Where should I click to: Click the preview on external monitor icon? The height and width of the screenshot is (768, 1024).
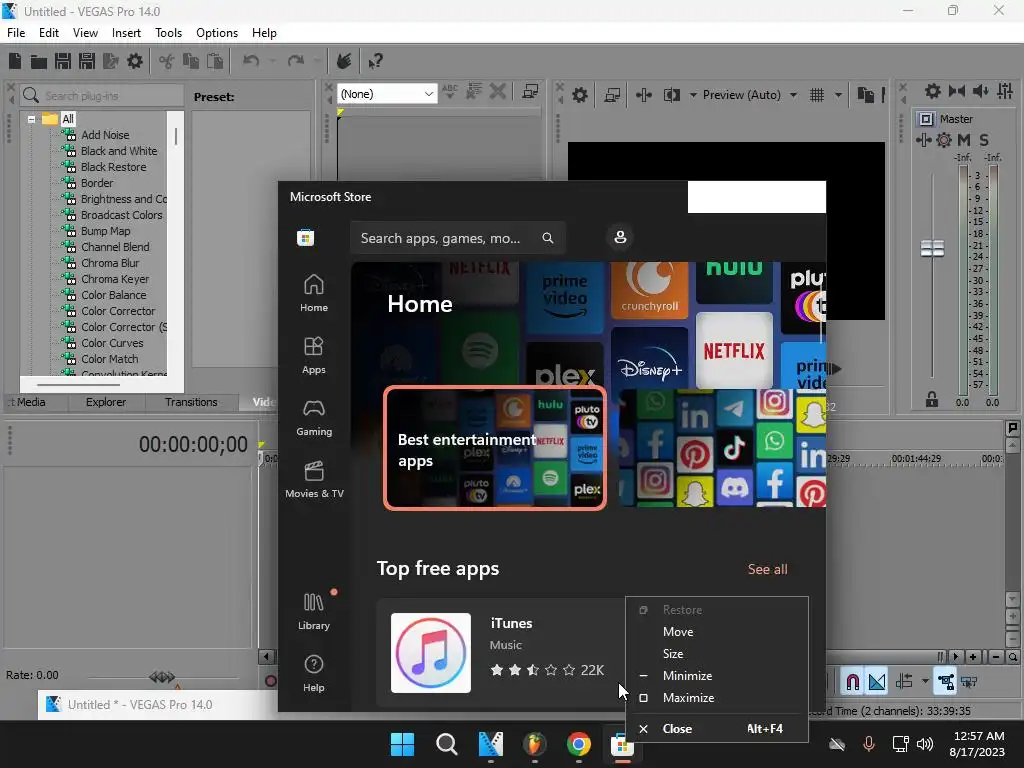[x=612, y=95]
